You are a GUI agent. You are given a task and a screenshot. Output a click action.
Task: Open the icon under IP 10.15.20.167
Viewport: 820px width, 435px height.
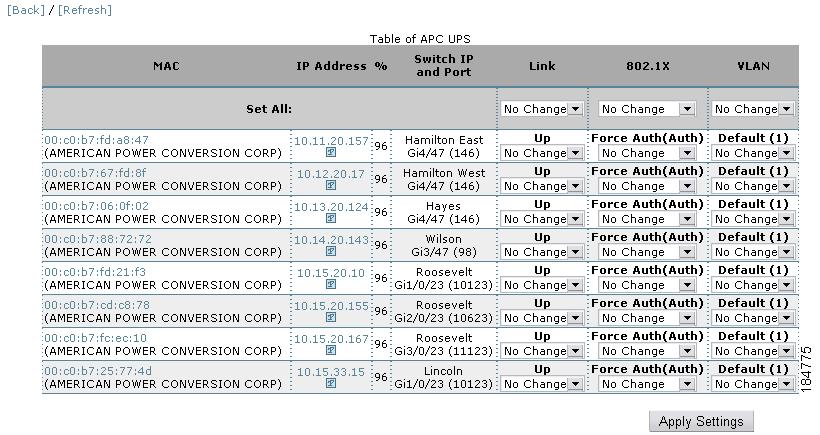331,351
